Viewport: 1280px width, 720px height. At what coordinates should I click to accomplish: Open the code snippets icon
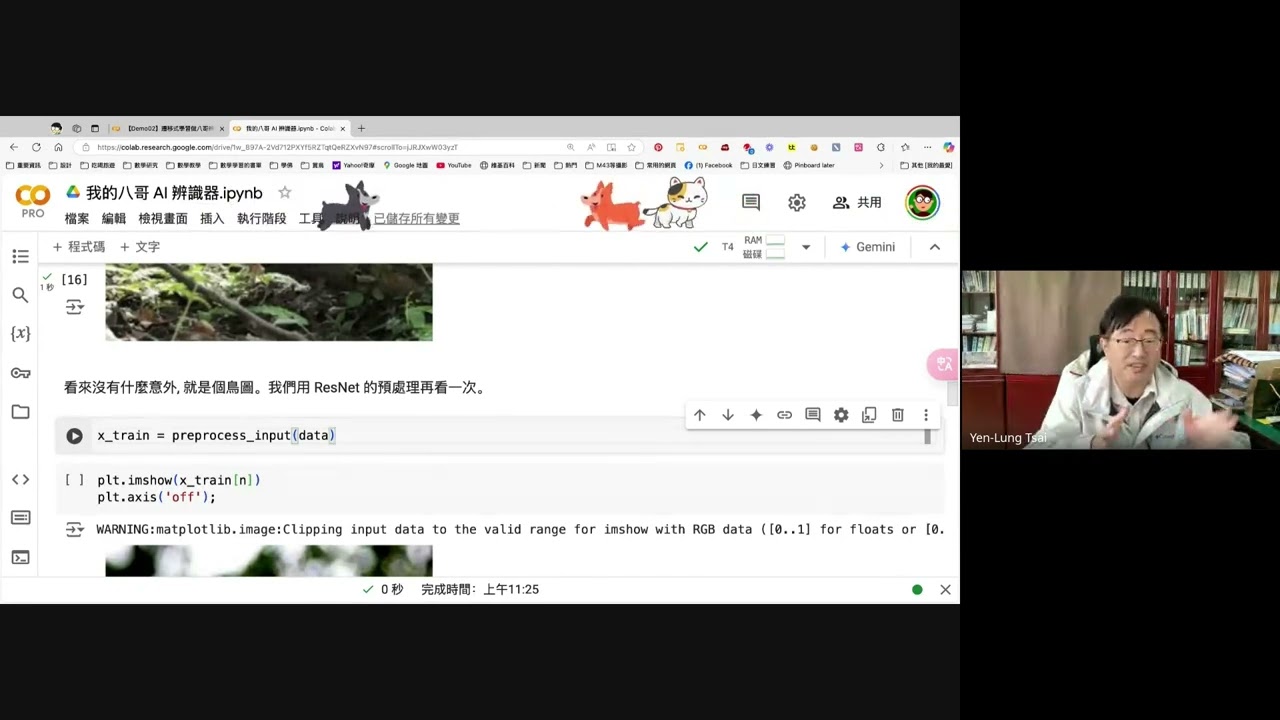(x=20, y=479)
